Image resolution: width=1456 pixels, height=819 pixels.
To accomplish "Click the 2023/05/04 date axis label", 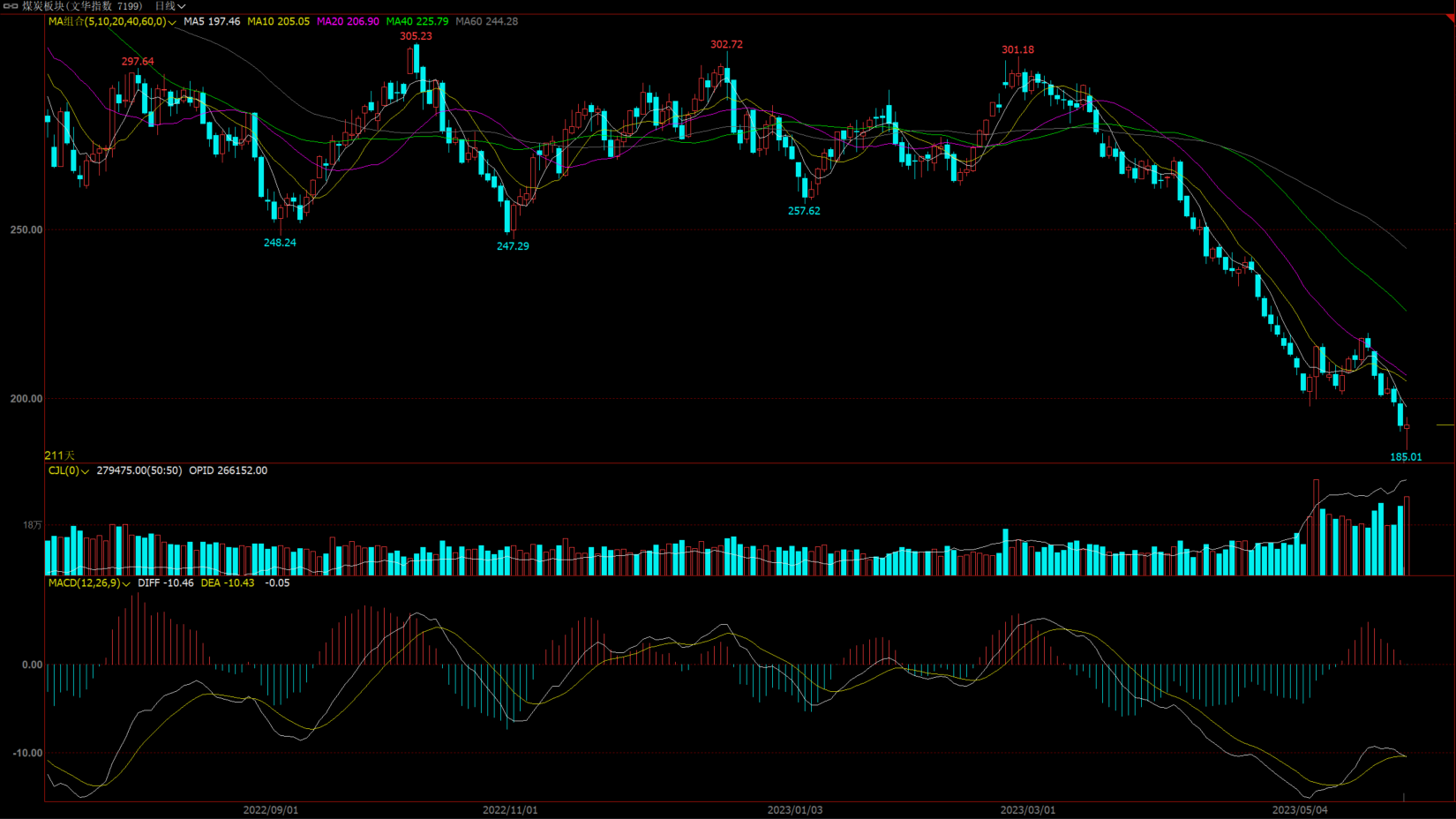I will tap(1300, 810).
